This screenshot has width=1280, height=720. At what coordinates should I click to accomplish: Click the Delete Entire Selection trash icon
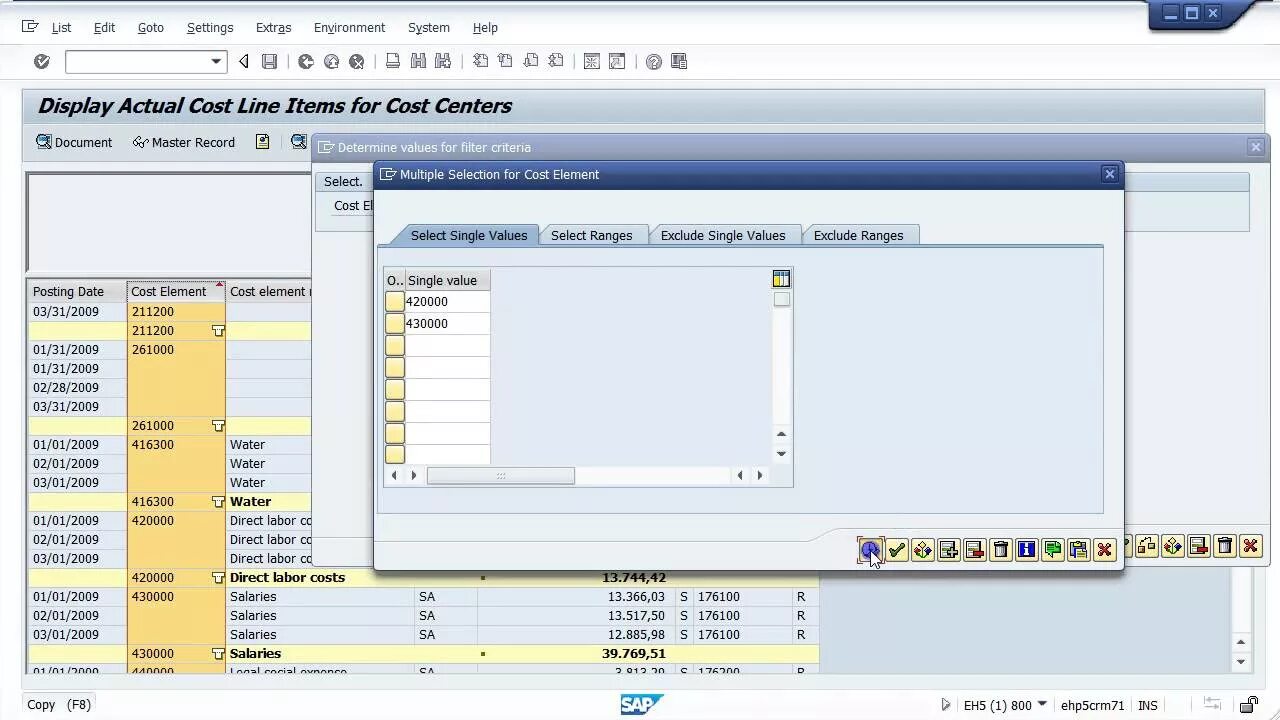(x=1000, y=549)
